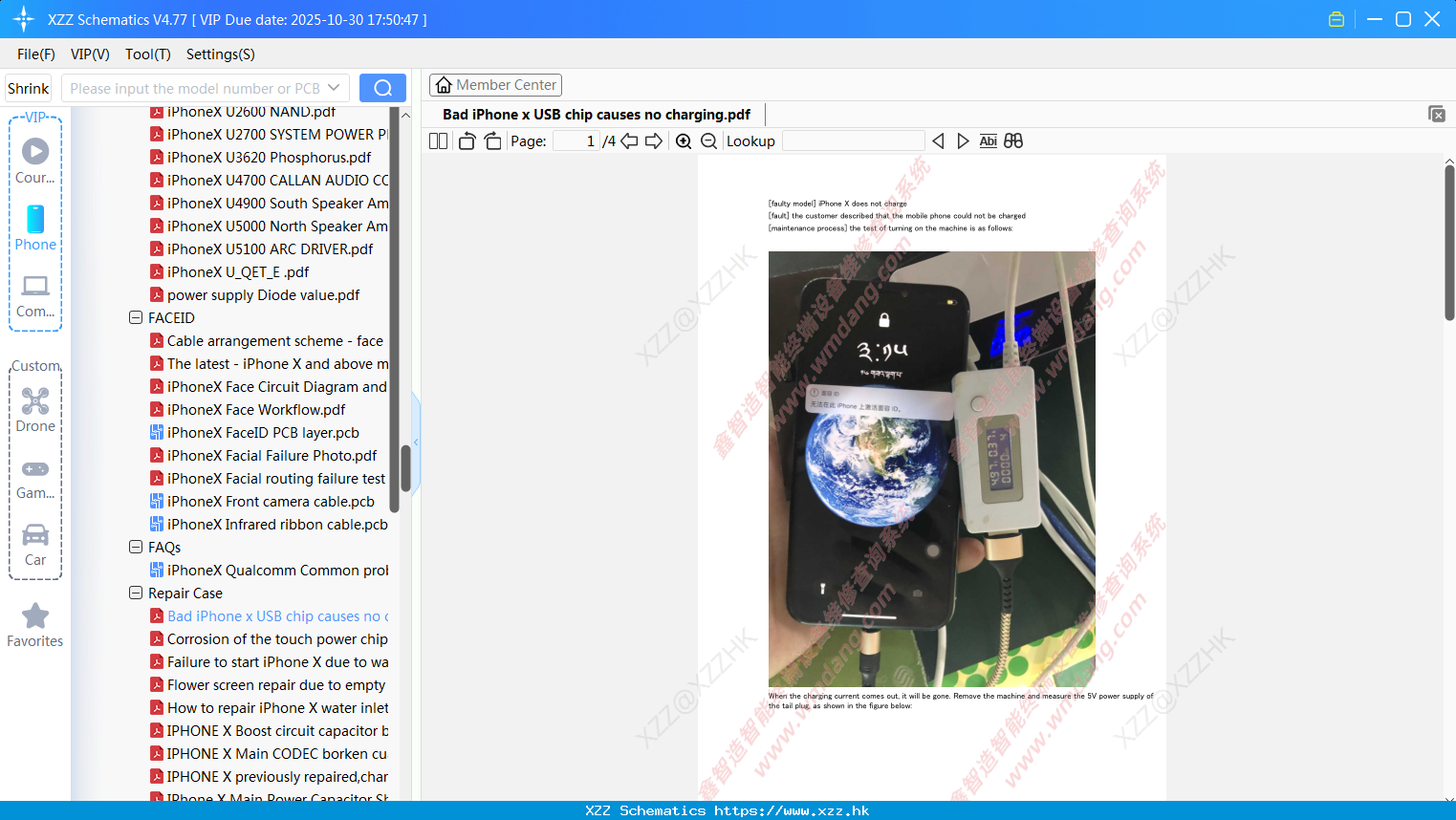Screen dimensions: 1456x820
Task: Open the Member Center
Action: coord(495,85)
